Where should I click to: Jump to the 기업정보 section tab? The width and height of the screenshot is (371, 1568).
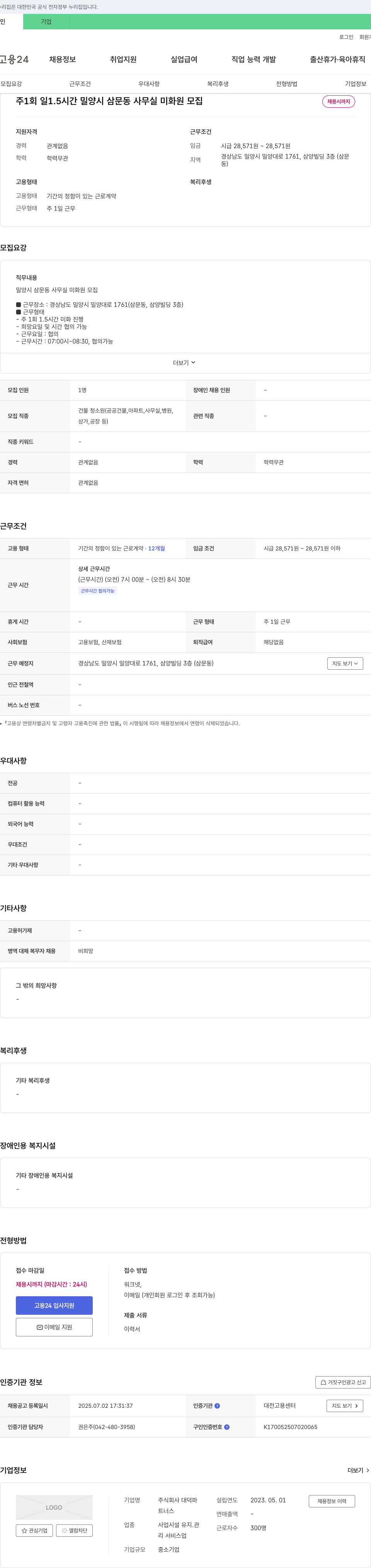click(356, 84)
